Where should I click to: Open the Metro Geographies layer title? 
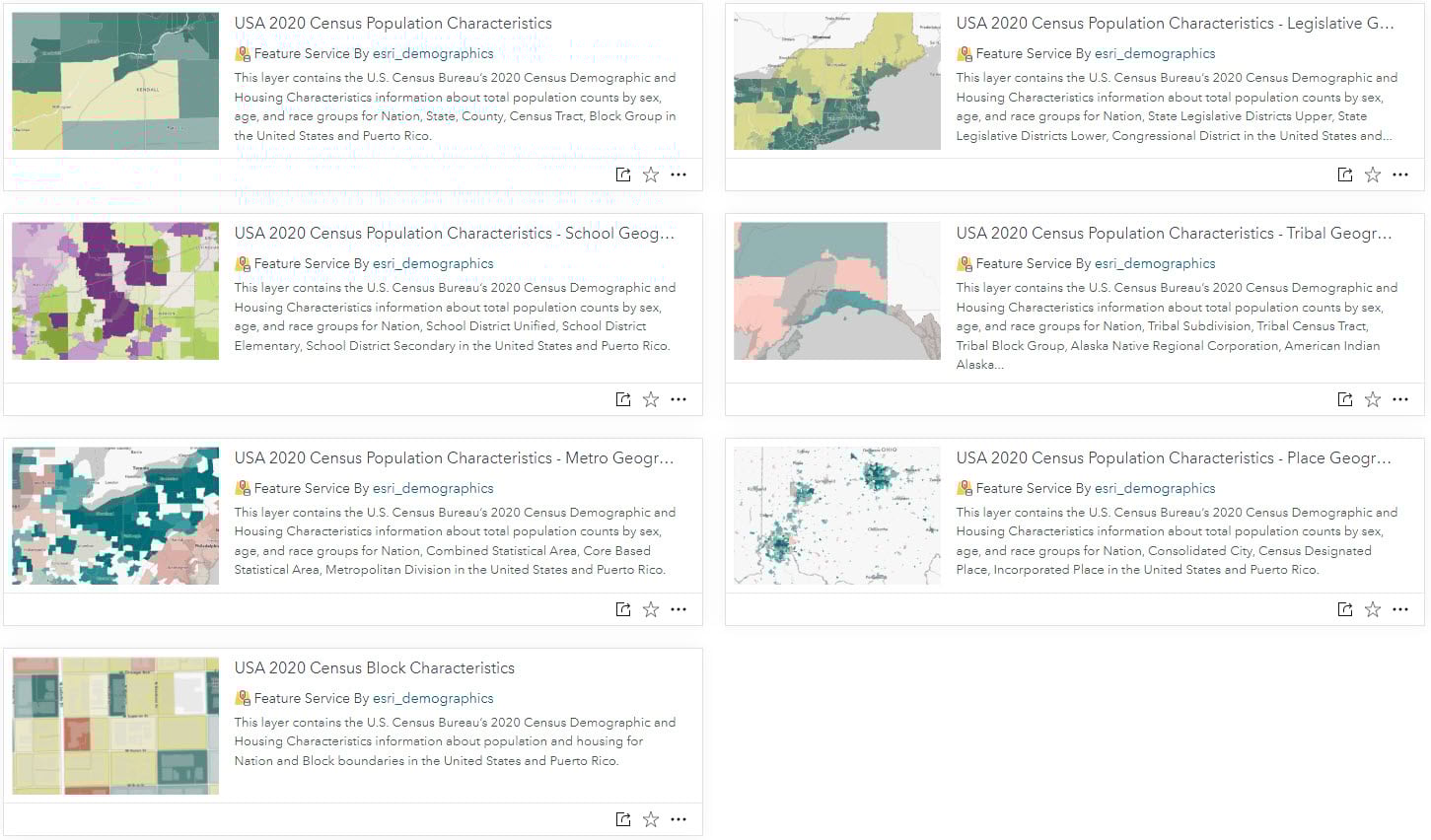click(455, 457)
